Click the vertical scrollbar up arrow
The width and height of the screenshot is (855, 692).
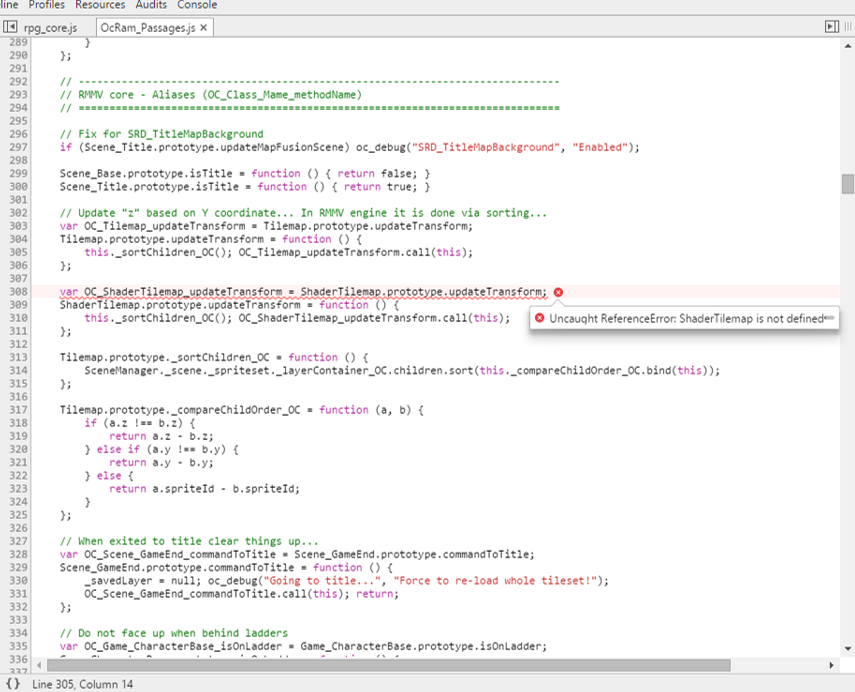click(847, 46)
